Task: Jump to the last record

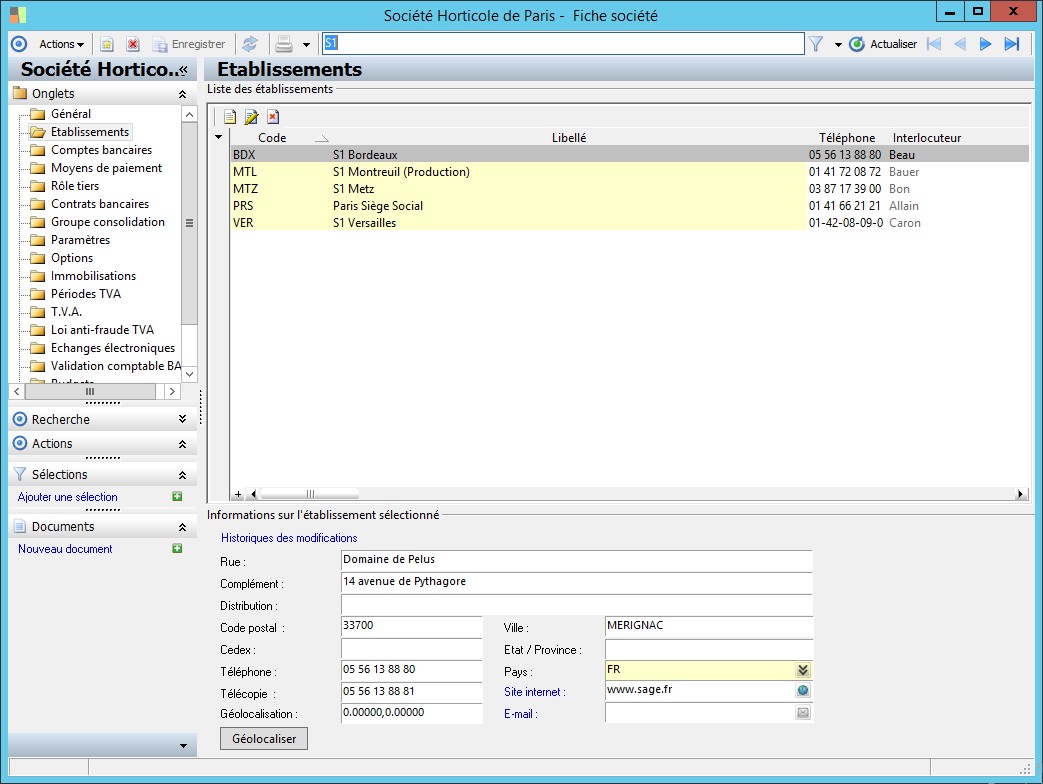Action: coord(1011,44)
